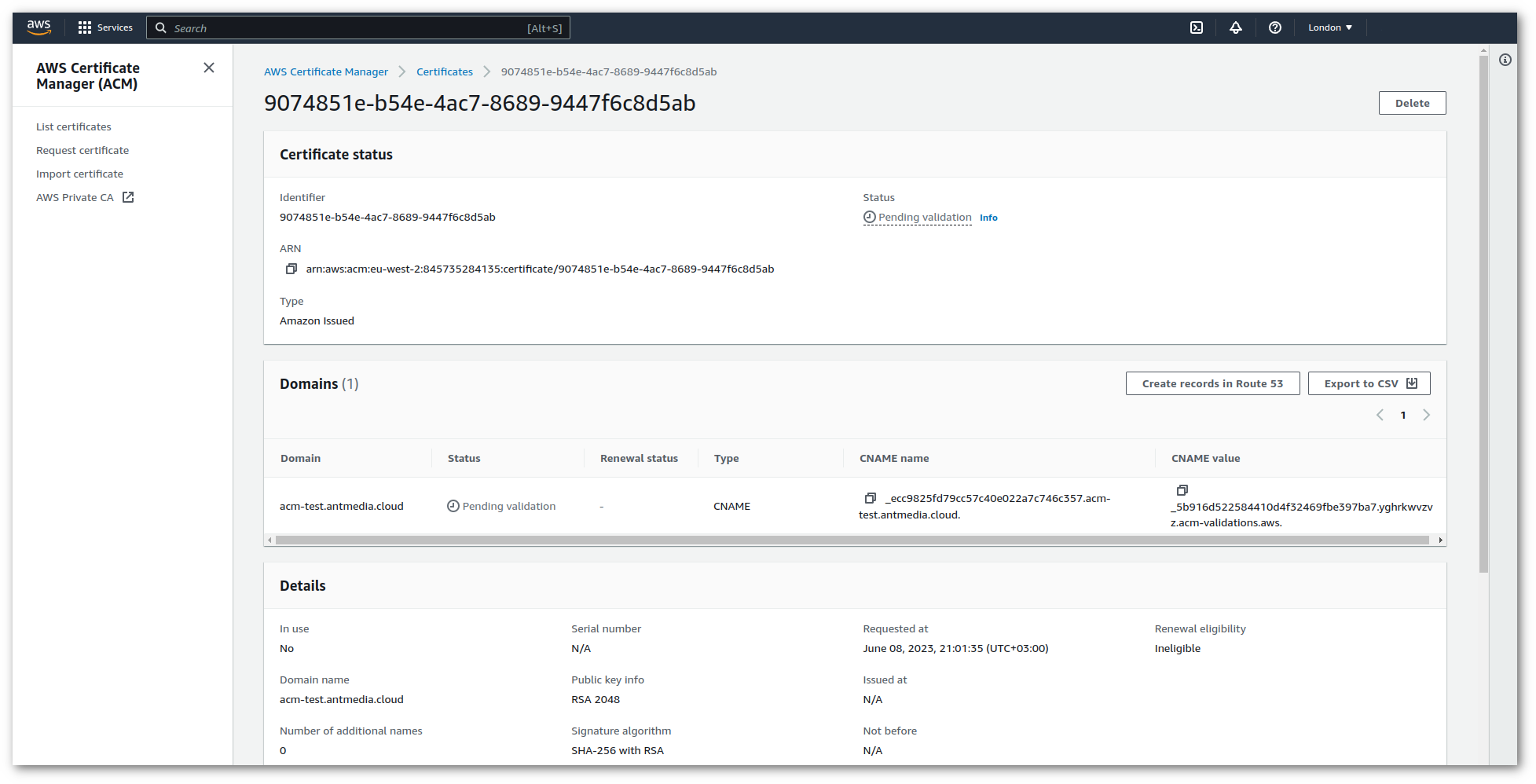Open Request certificate page
Image resolution: width=1536 pixels, height=784 pixels.
[82, 150]
